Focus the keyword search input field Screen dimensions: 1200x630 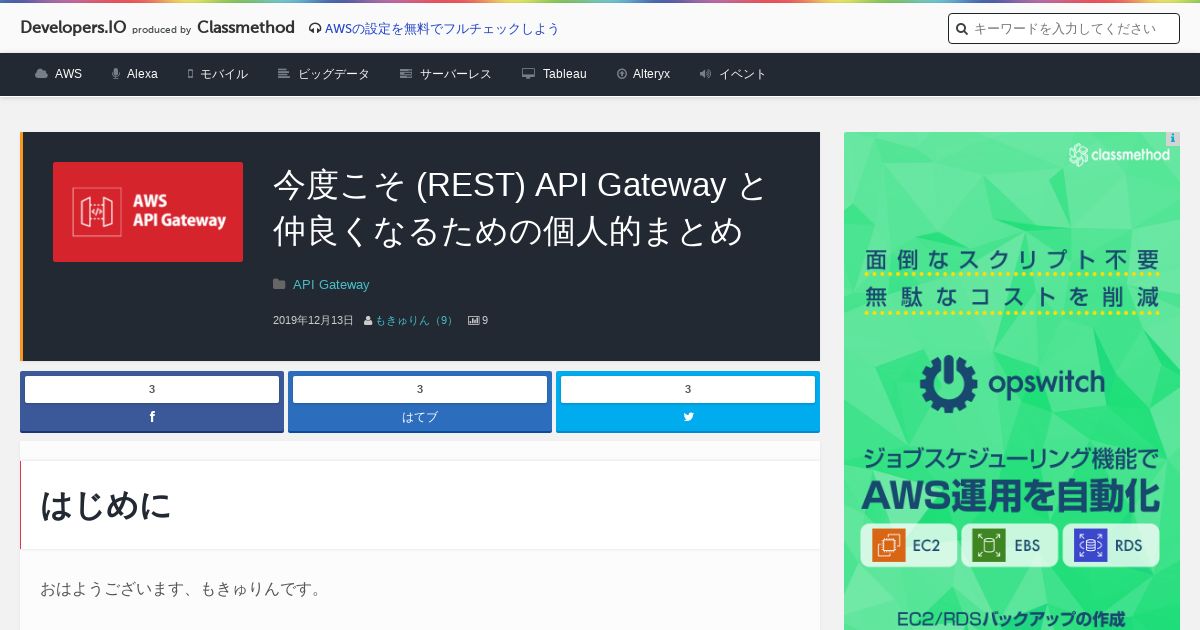(1064, 29)
